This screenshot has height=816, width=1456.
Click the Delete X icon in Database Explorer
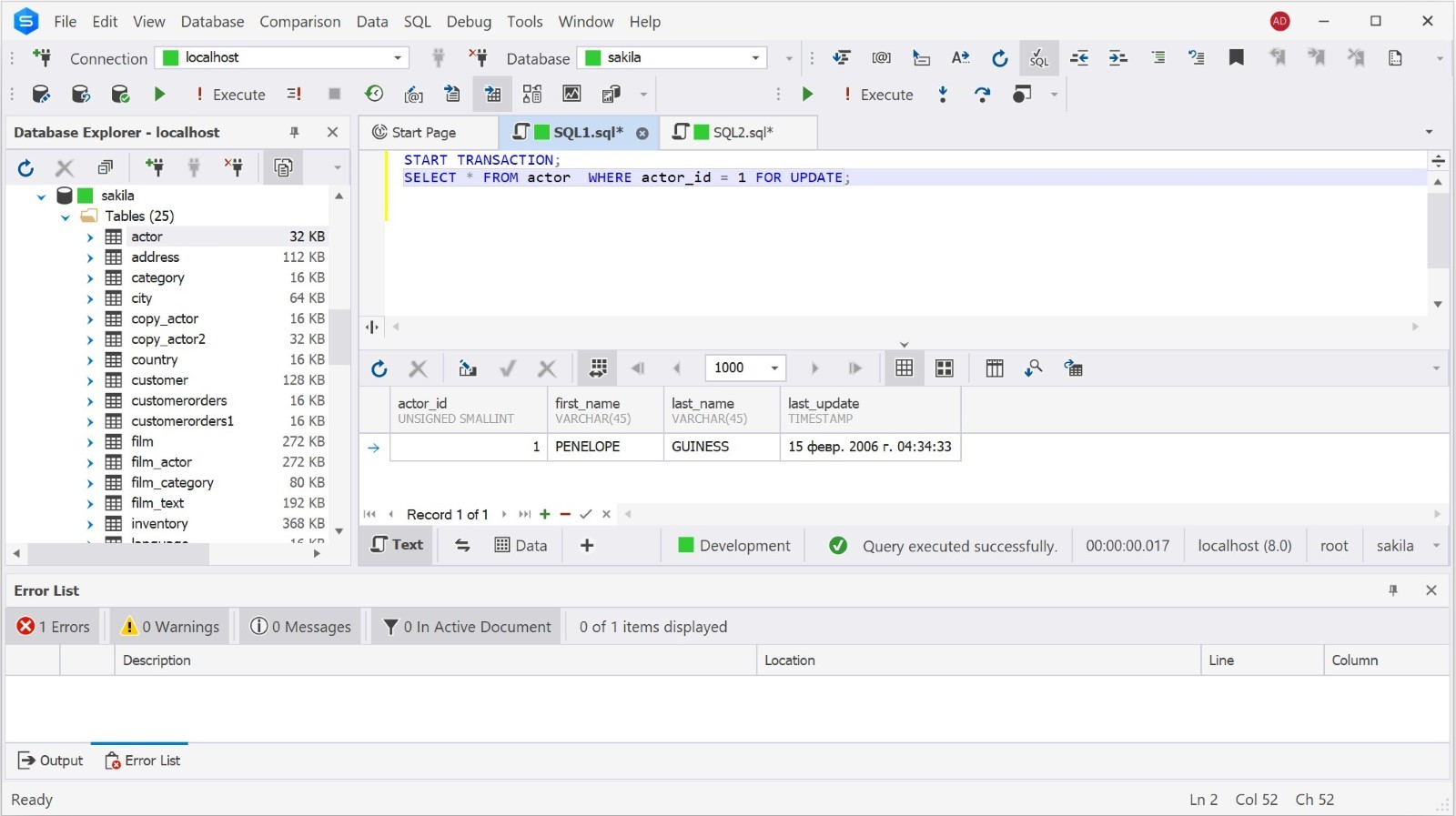[x=64, y=167]
